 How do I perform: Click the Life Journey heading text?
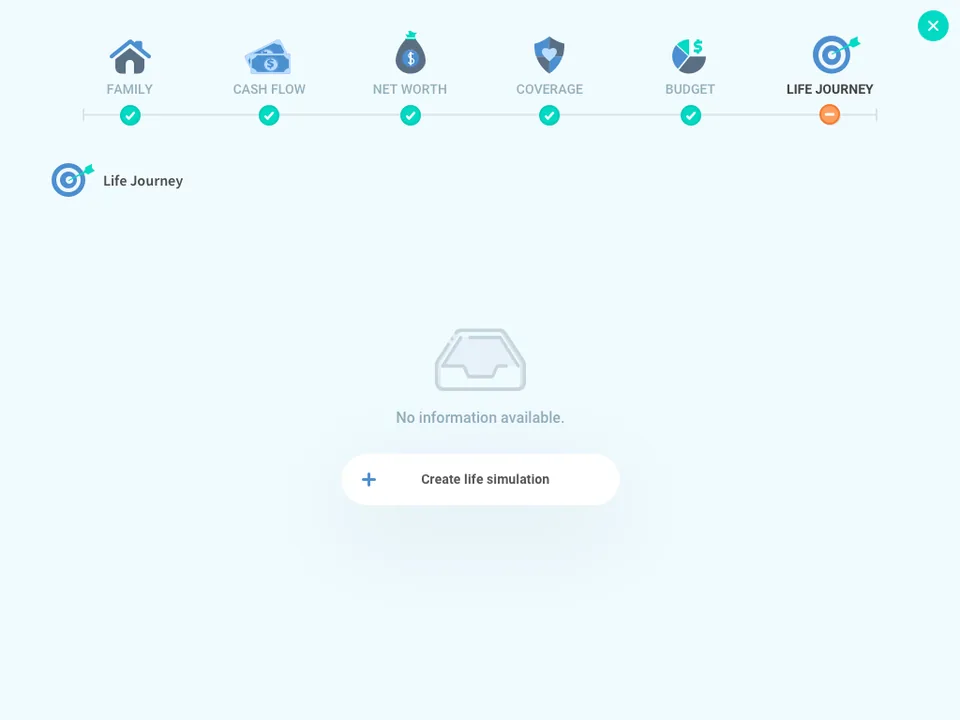tap(143, 181)
